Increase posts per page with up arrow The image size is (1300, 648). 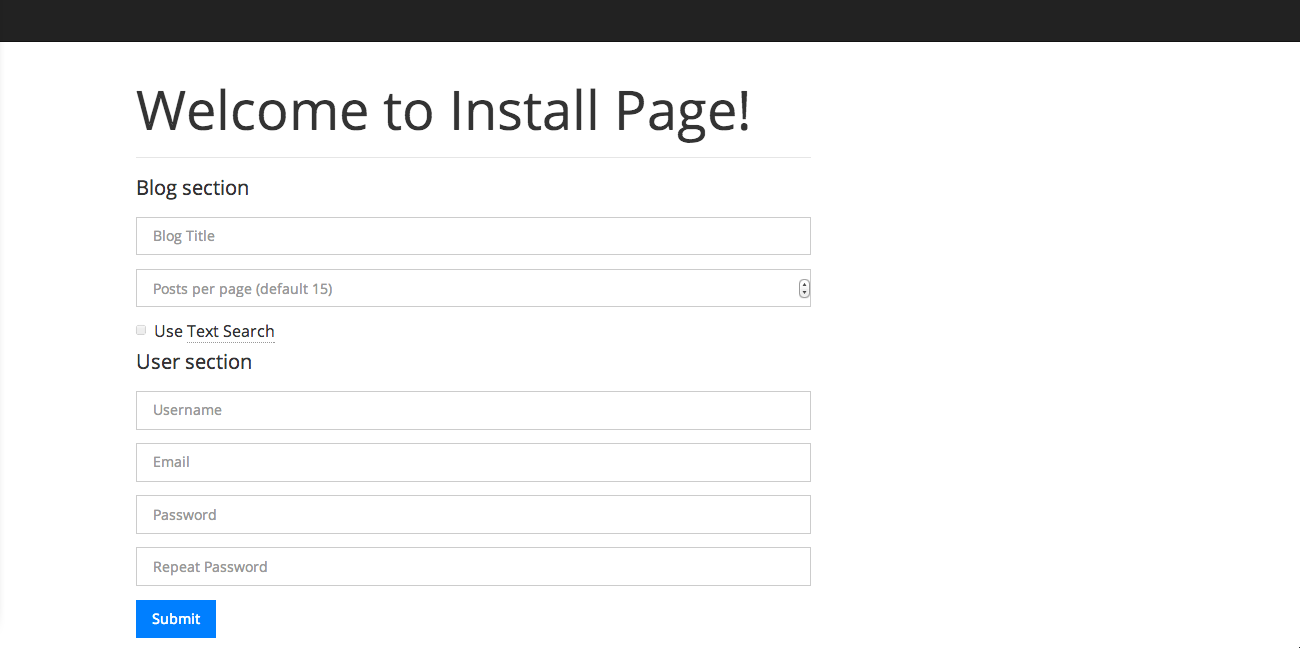pyautogui.click(x=804, y=284)
